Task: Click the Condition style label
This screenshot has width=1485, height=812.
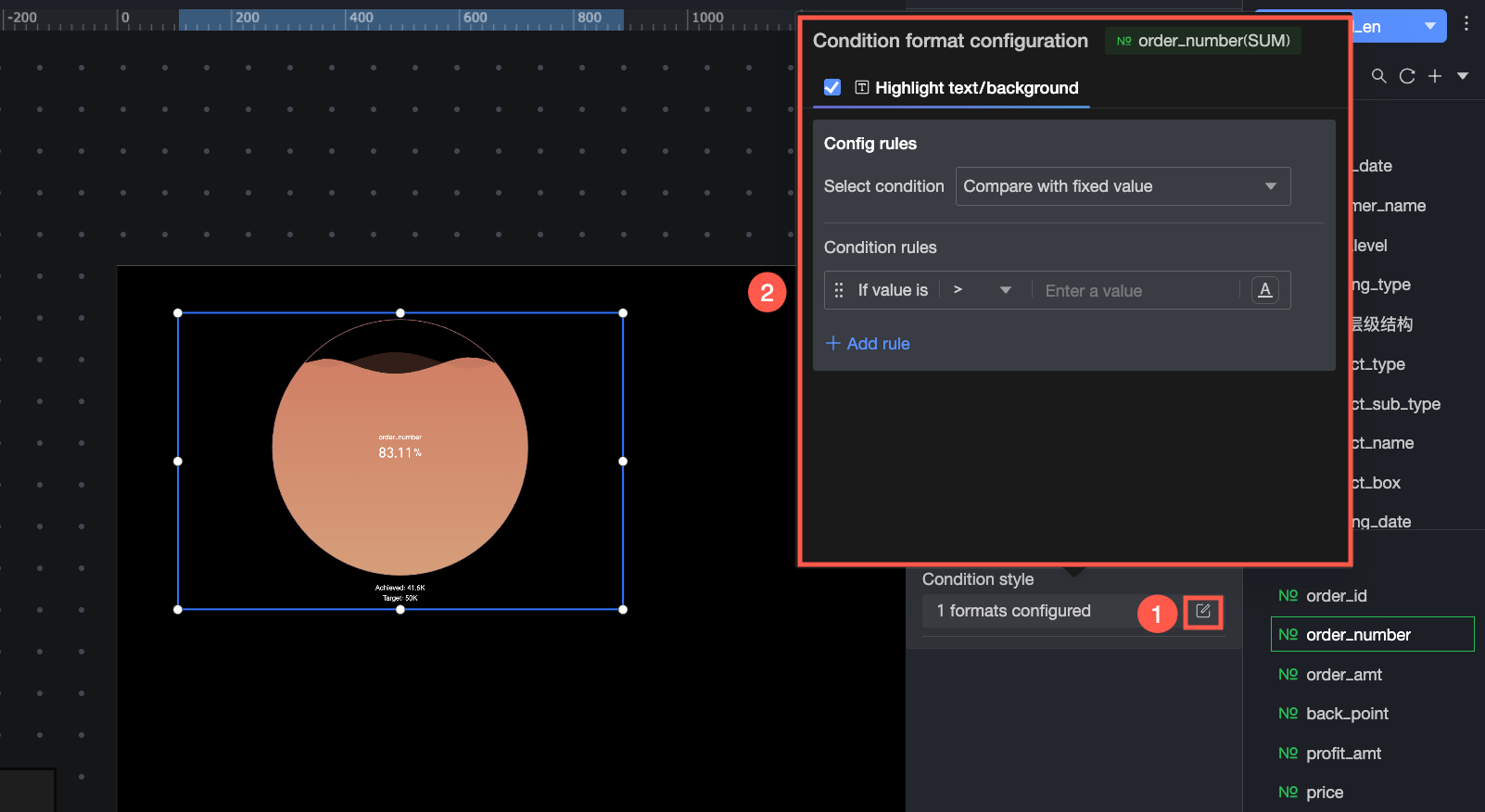Action: [978, 579]
